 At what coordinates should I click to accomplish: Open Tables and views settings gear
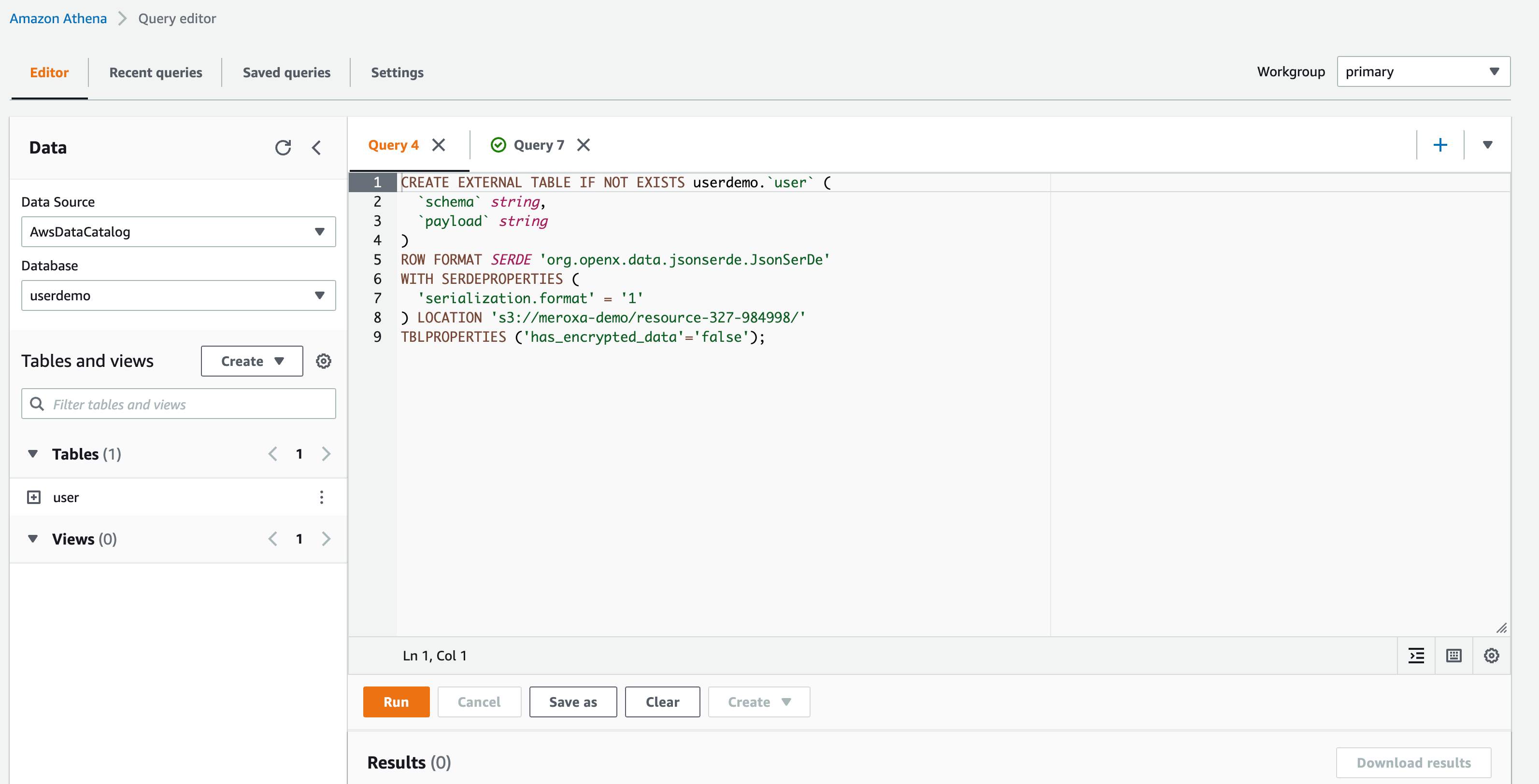pos(323,361)
